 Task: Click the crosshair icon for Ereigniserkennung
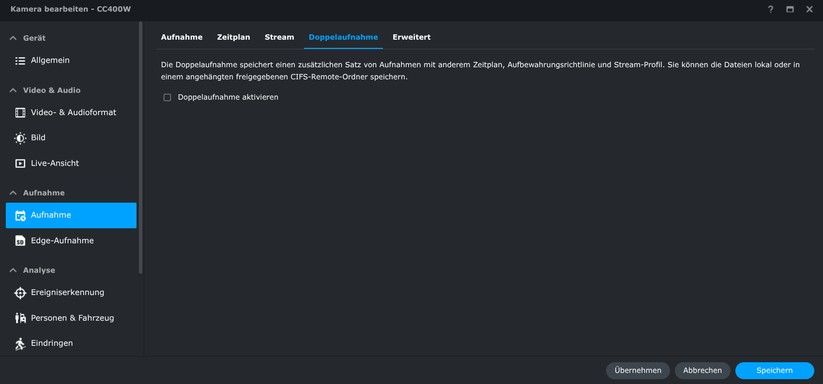coord(20,293)
